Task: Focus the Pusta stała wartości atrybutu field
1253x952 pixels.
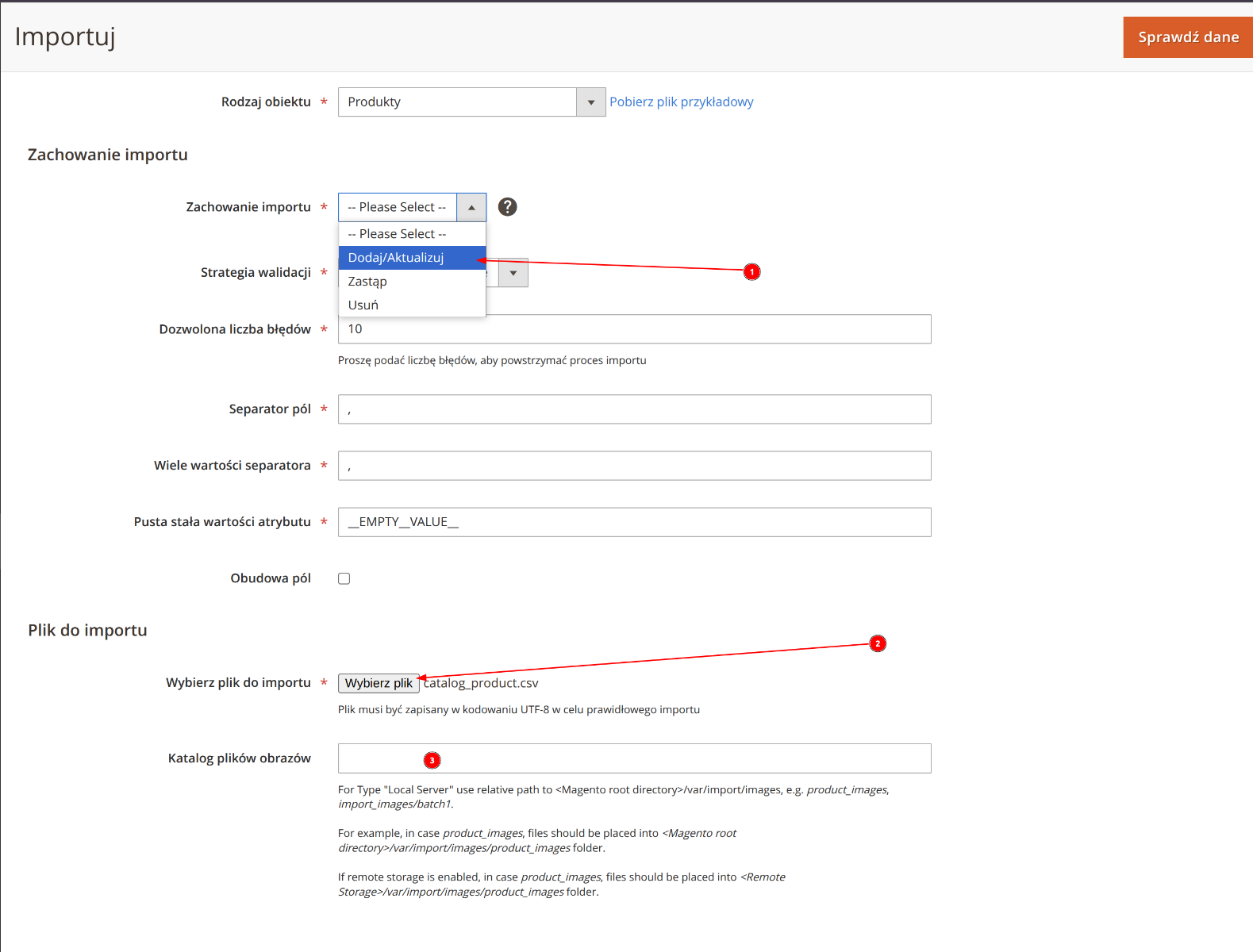Action: click(x=634, y=522)
